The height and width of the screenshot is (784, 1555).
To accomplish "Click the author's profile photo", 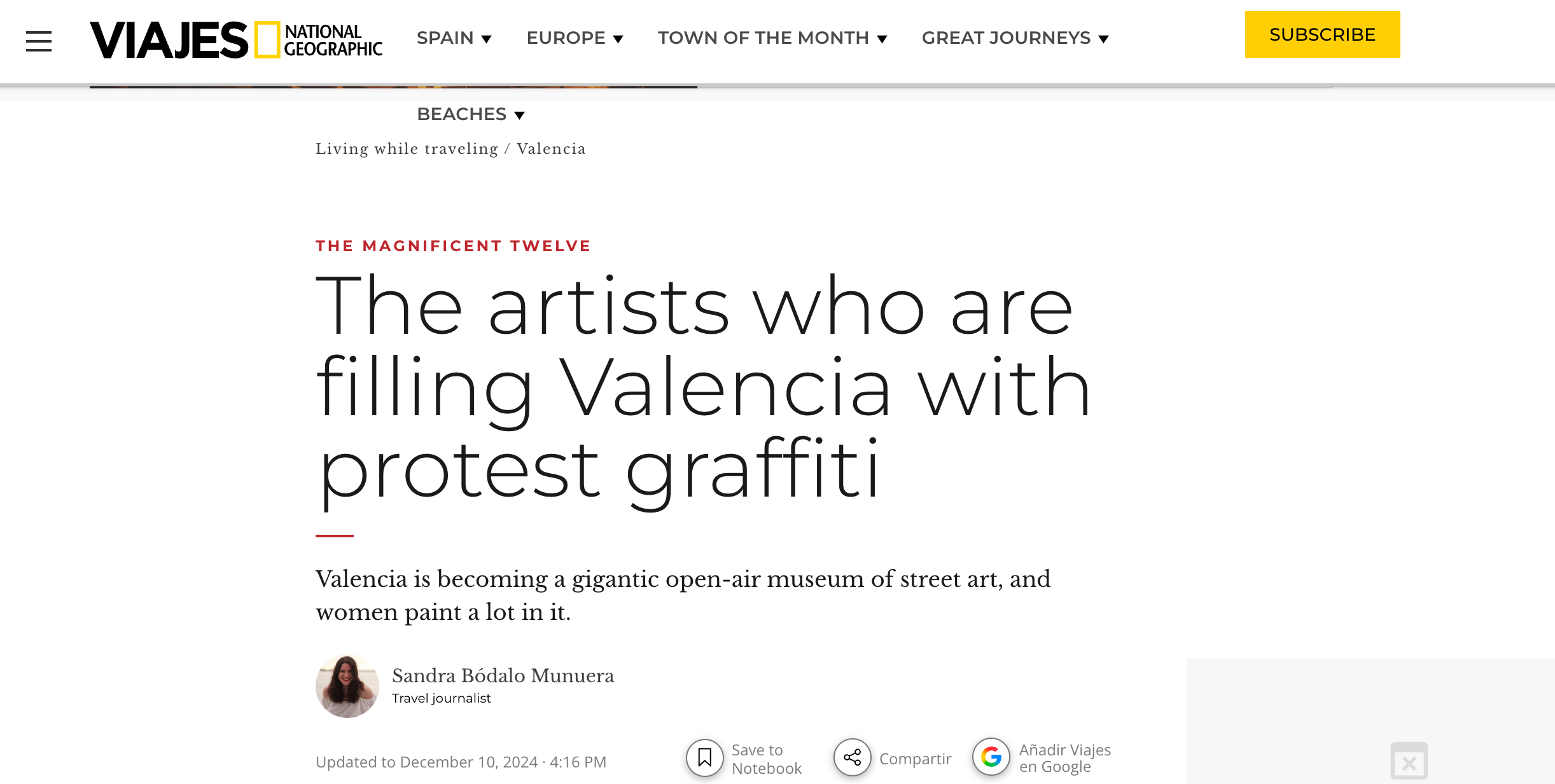I will point(347,686).
